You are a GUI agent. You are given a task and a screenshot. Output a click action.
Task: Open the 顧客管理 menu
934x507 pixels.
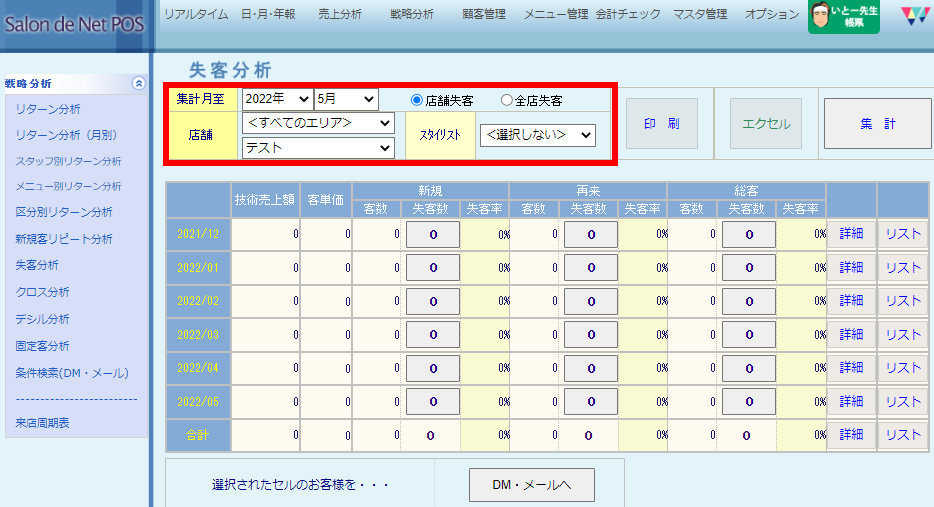[x=484, y=14]
